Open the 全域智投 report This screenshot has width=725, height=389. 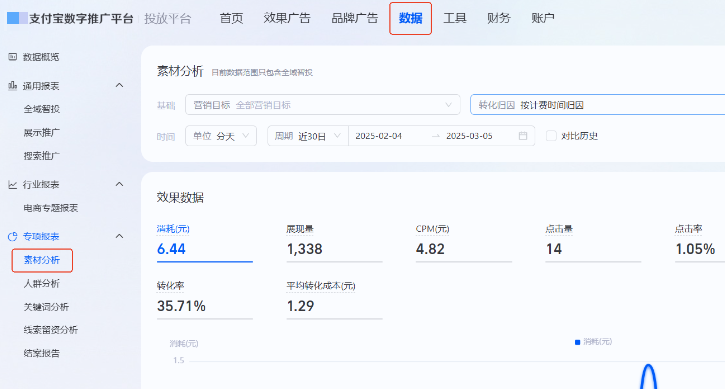pyautogui.click(x=42, y=109)
